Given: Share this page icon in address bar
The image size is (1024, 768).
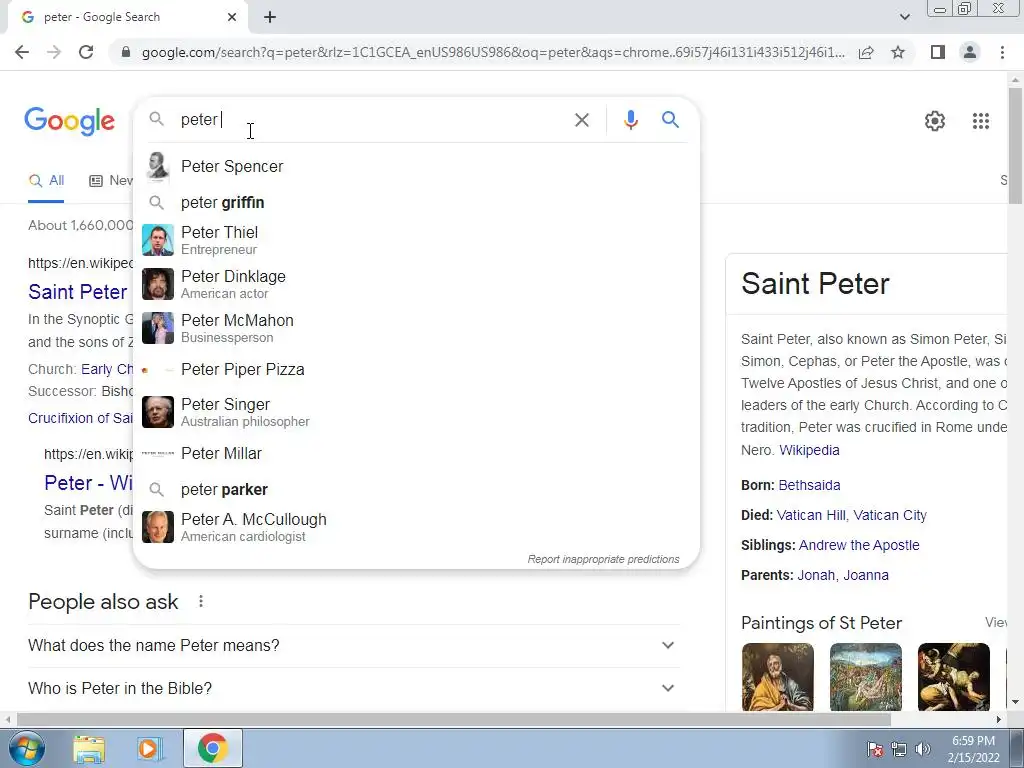Looking at the screenshot, I should (866, 52).
